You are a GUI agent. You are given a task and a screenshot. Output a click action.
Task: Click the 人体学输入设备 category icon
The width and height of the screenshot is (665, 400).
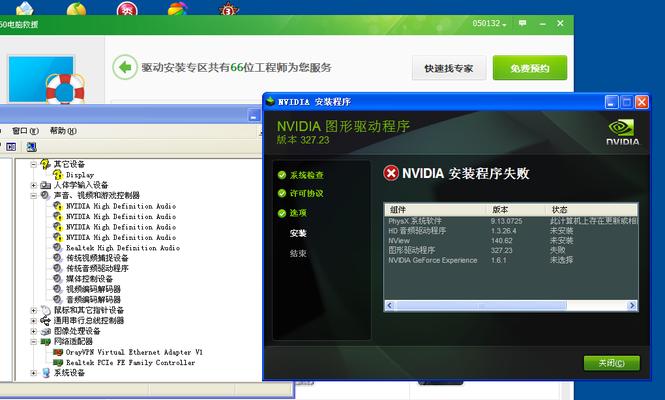pyautogui.click(x=45, y=185)
